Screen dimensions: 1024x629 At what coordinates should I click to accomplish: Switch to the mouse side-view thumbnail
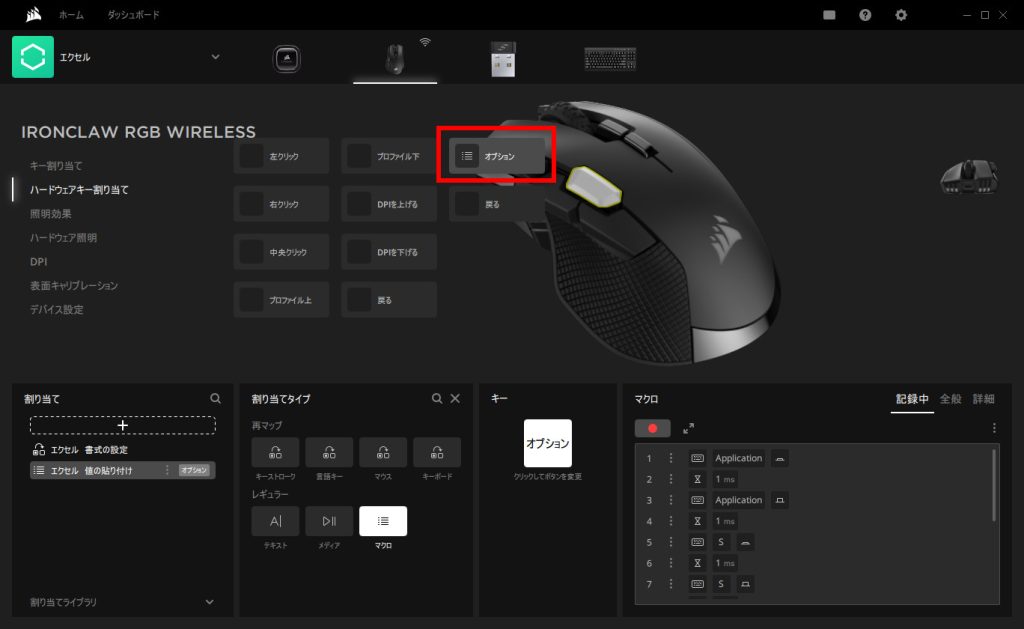tap(968, 176)
